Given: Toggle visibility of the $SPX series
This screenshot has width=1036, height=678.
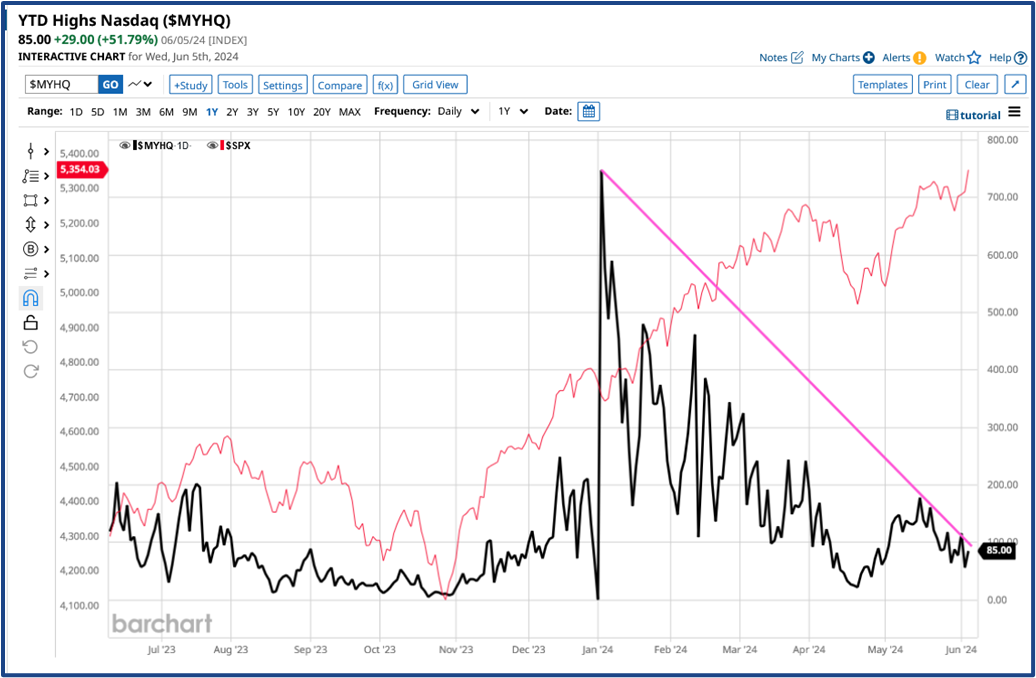Looking at the screenshot, I should [211, 145].
